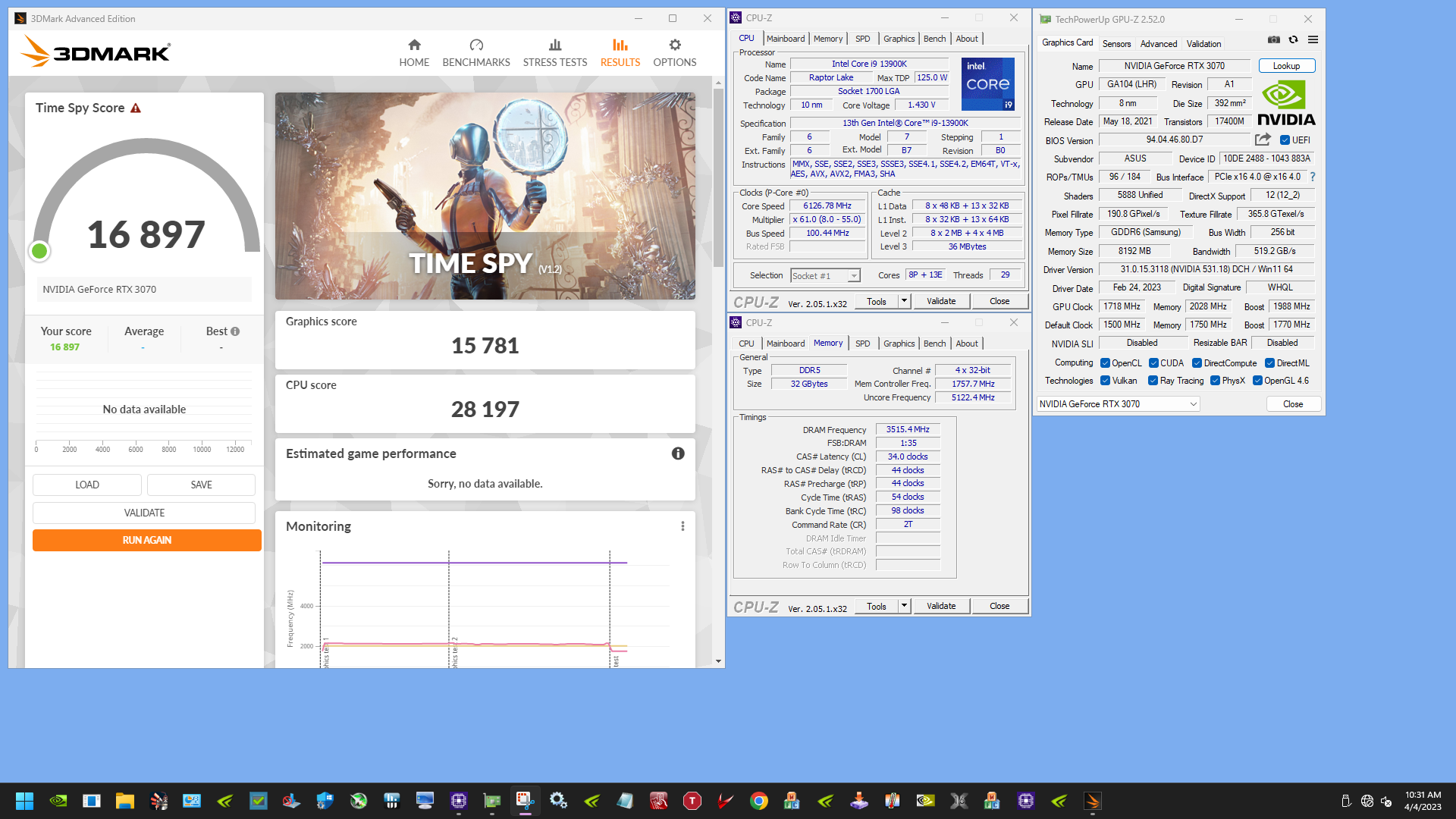The image size is (1456, 819).
Task: Click the Lookup button in GPU-Z
Action: click(x=1286, y=66)
